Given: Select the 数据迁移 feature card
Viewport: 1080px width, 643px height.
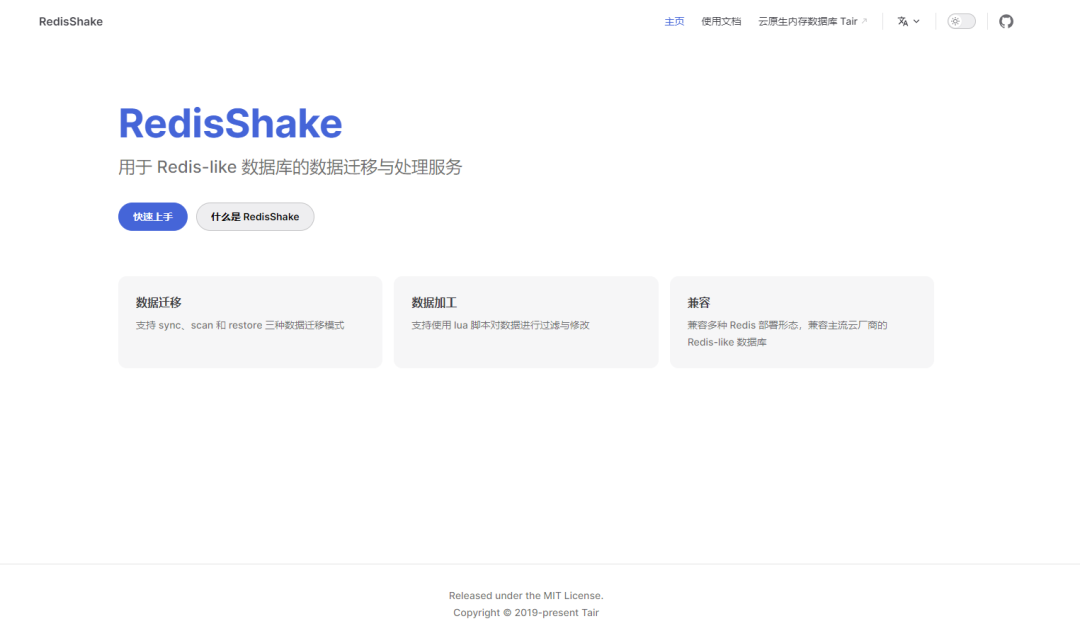Looking at the screenshot, I should point(250,322).
